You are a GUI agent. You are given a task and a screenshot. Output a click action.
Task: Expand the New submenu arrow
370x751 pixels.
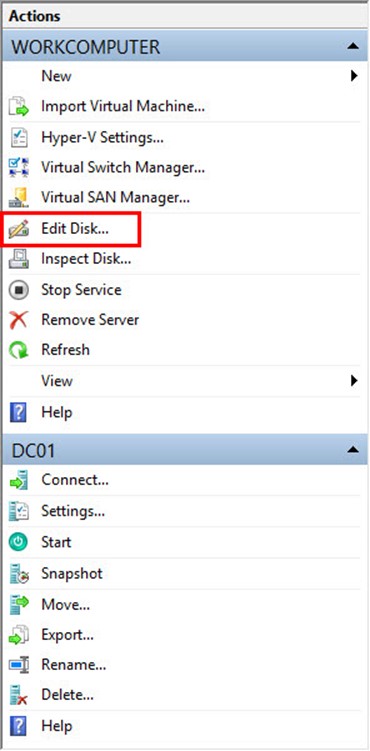point(354,76)
